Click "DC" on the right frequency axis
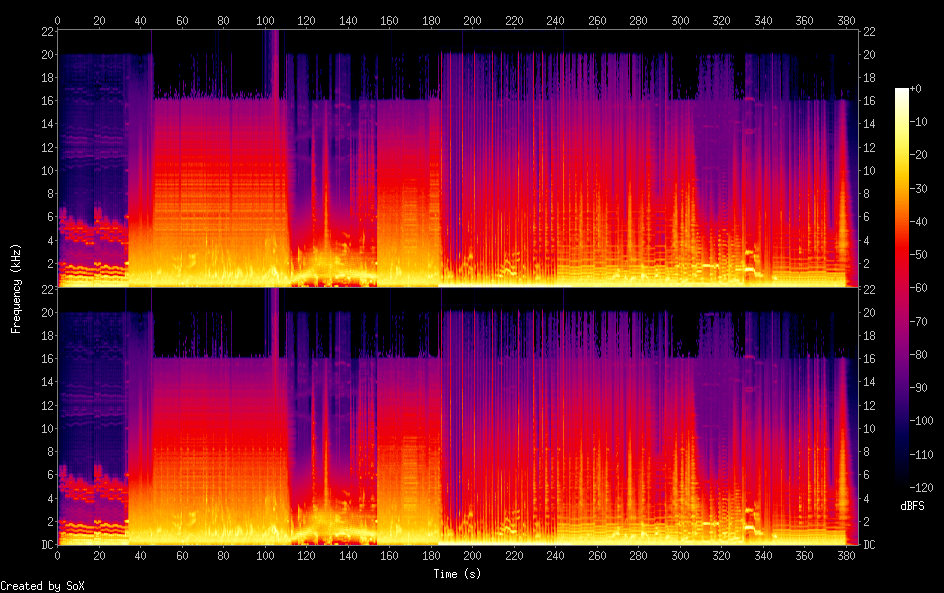The width and height of the screenshot is (944, 593). (x=869, y=545)
